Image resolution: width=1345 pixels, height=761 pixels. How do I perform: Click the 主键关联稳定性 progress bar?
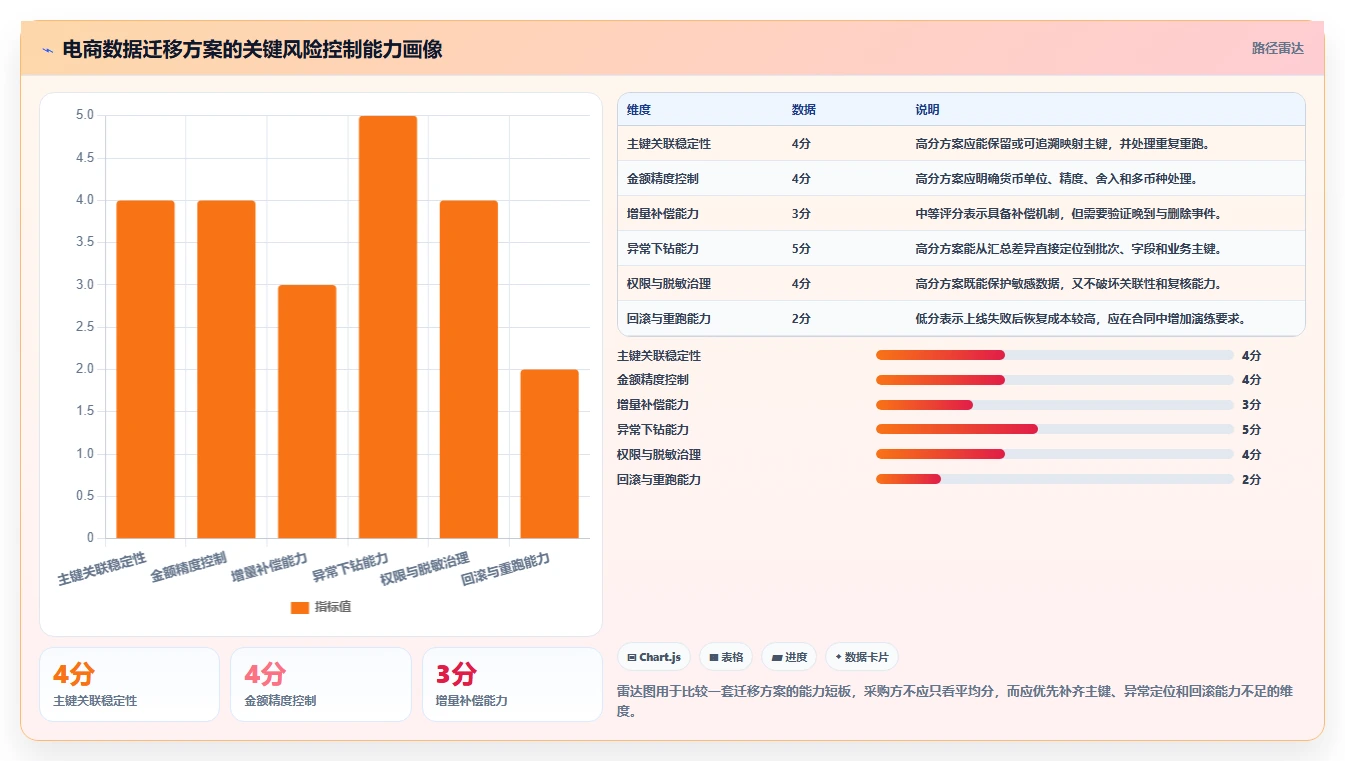point(1054,355)
